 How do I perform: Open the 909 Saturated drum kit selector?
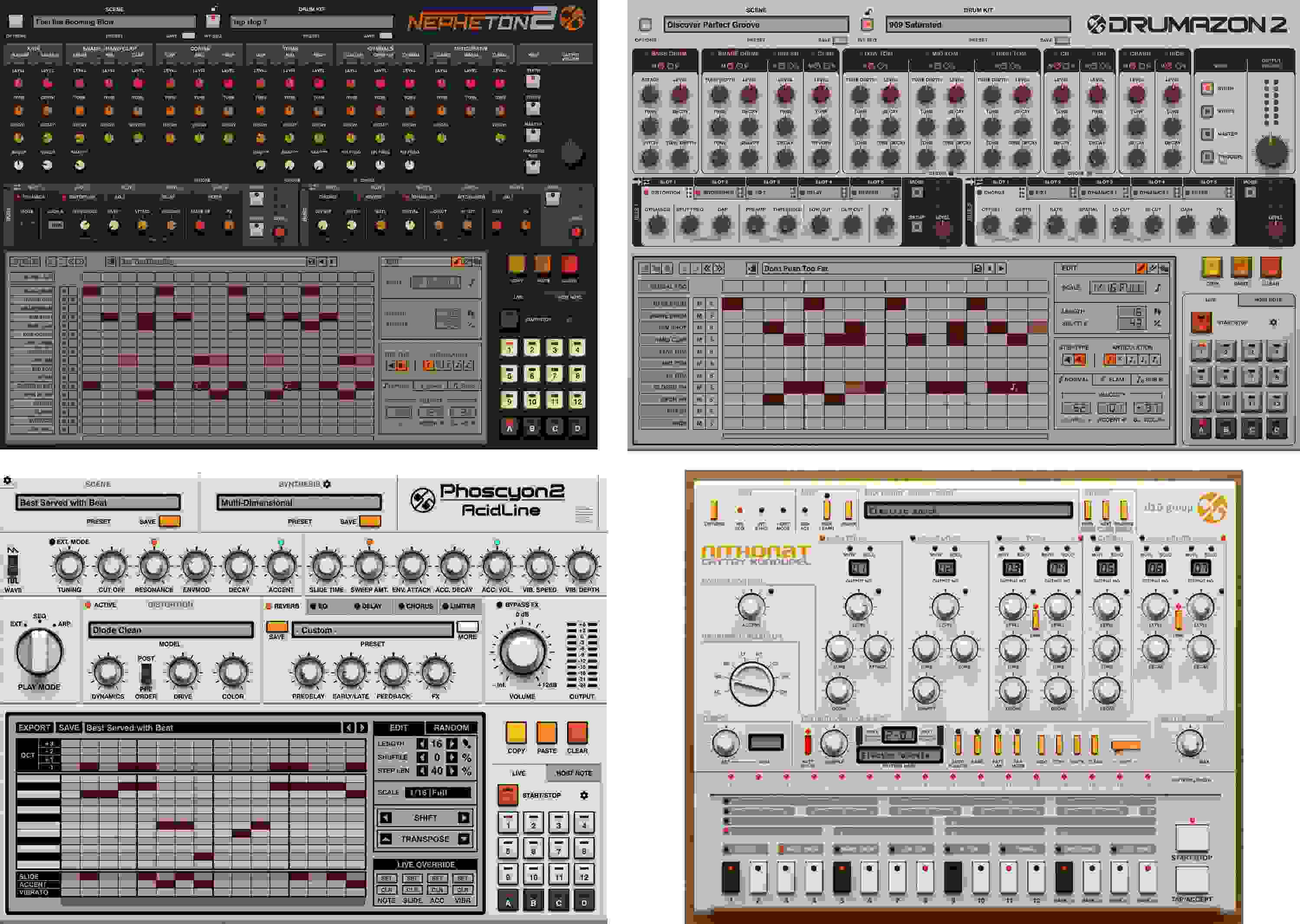tap(977, 25)
